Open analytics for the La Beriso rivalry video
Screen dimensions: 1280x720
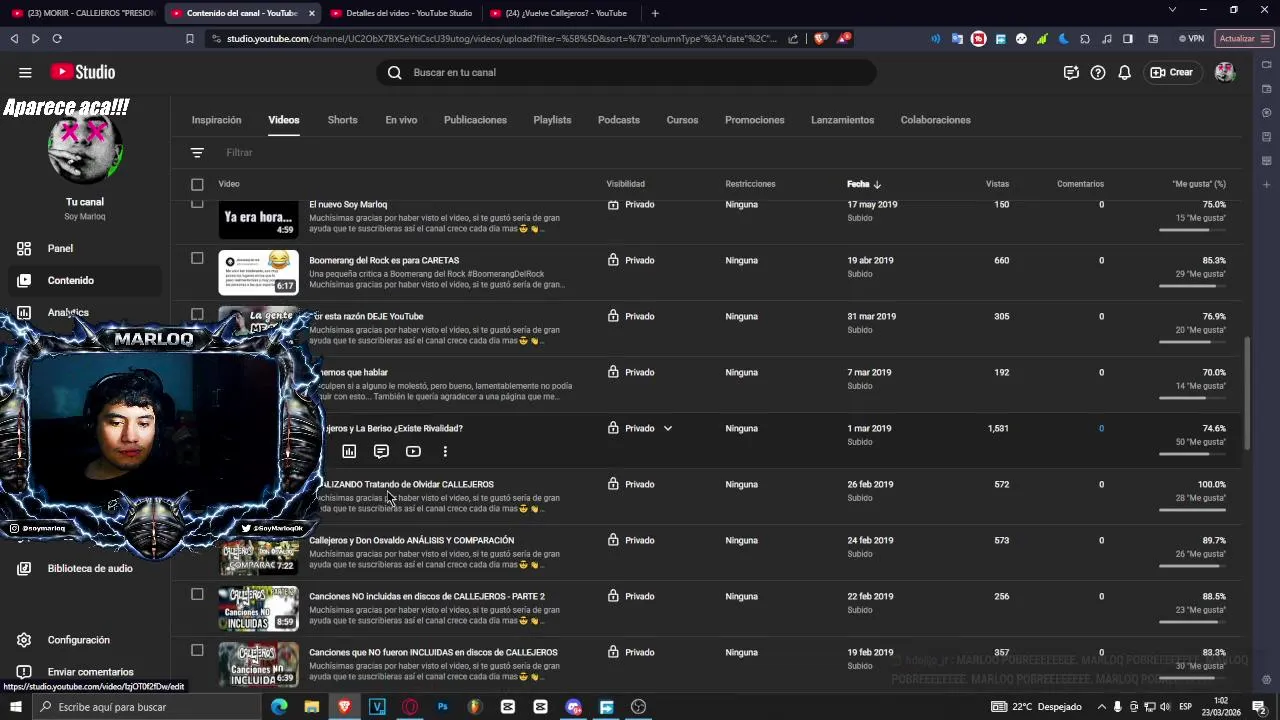pos(349,451)
